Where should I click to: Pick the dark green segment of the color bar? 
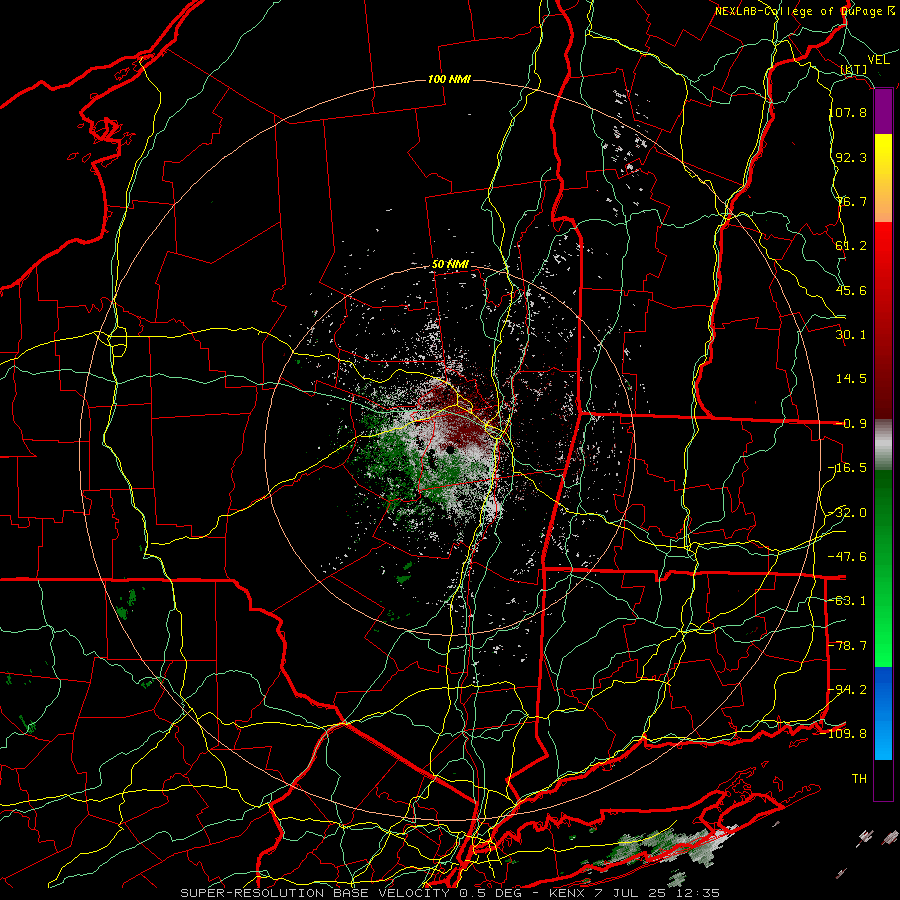883,511
